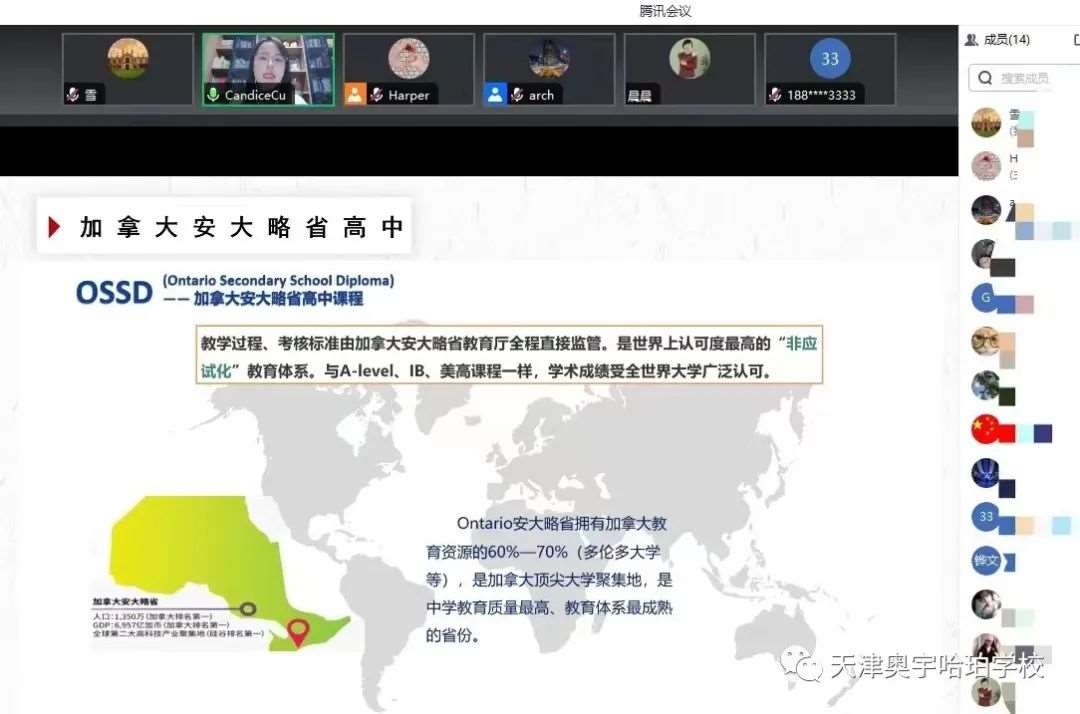Select the participant tile with red-dressed avatar
The height and width of the screenshot is (714, 1080).
click(689, 60)
